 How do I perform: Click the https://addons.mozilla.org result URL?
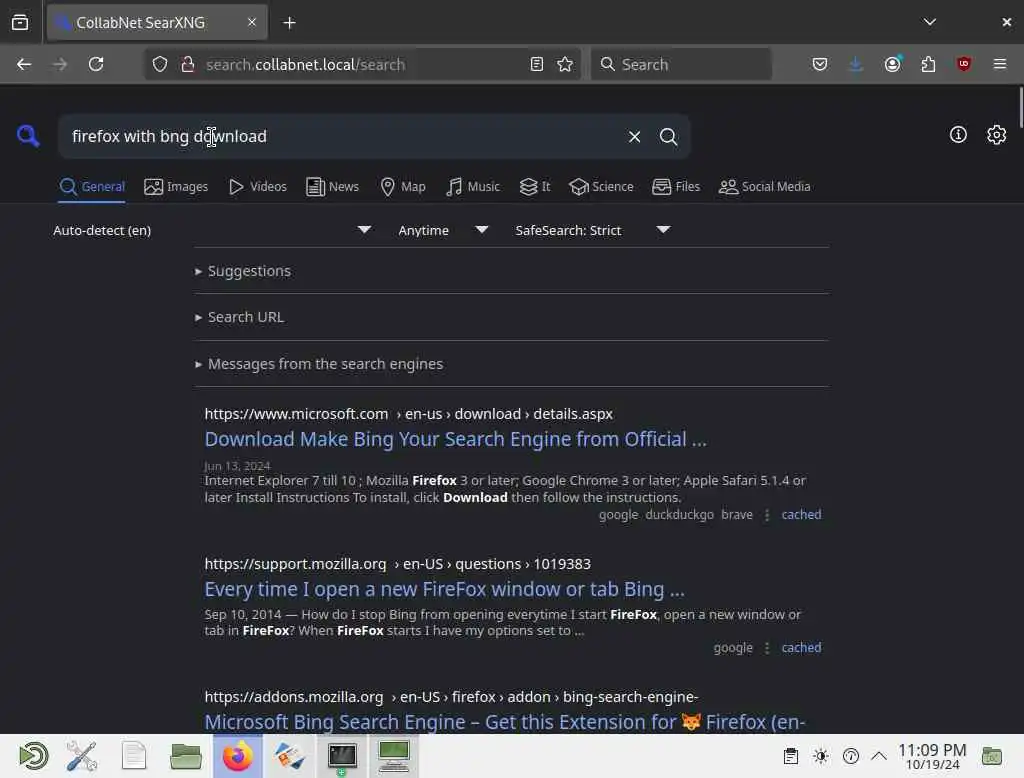click(x=451, y=697)
